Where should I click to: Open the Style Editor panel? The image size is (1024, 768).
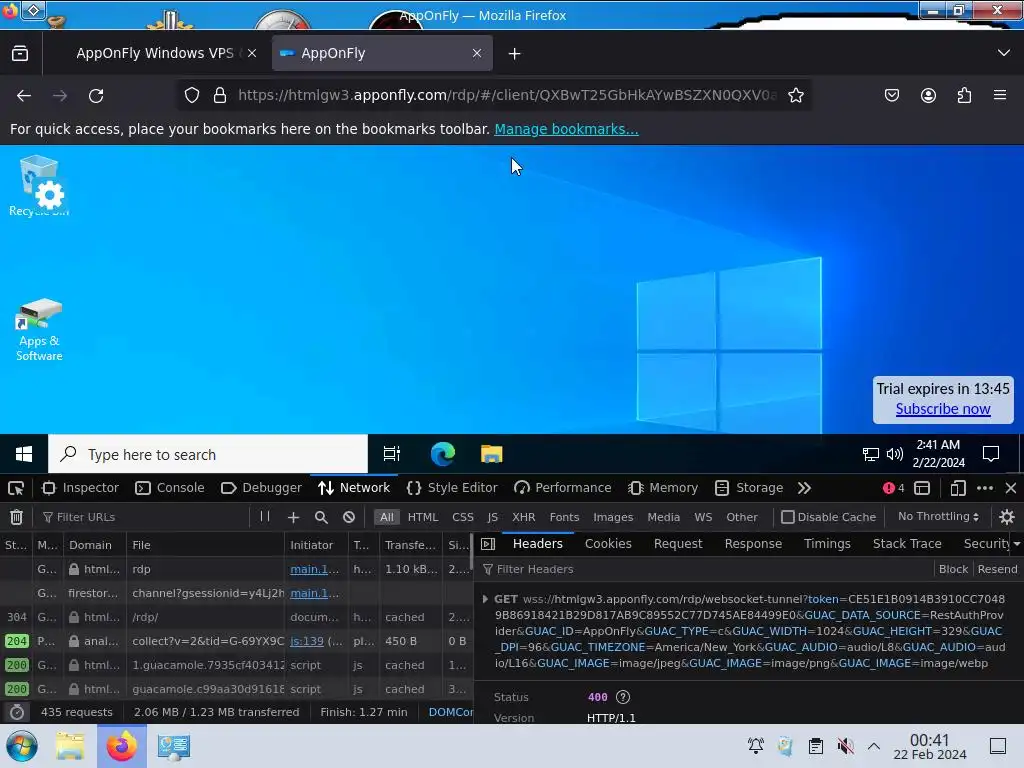click(452, 488)
